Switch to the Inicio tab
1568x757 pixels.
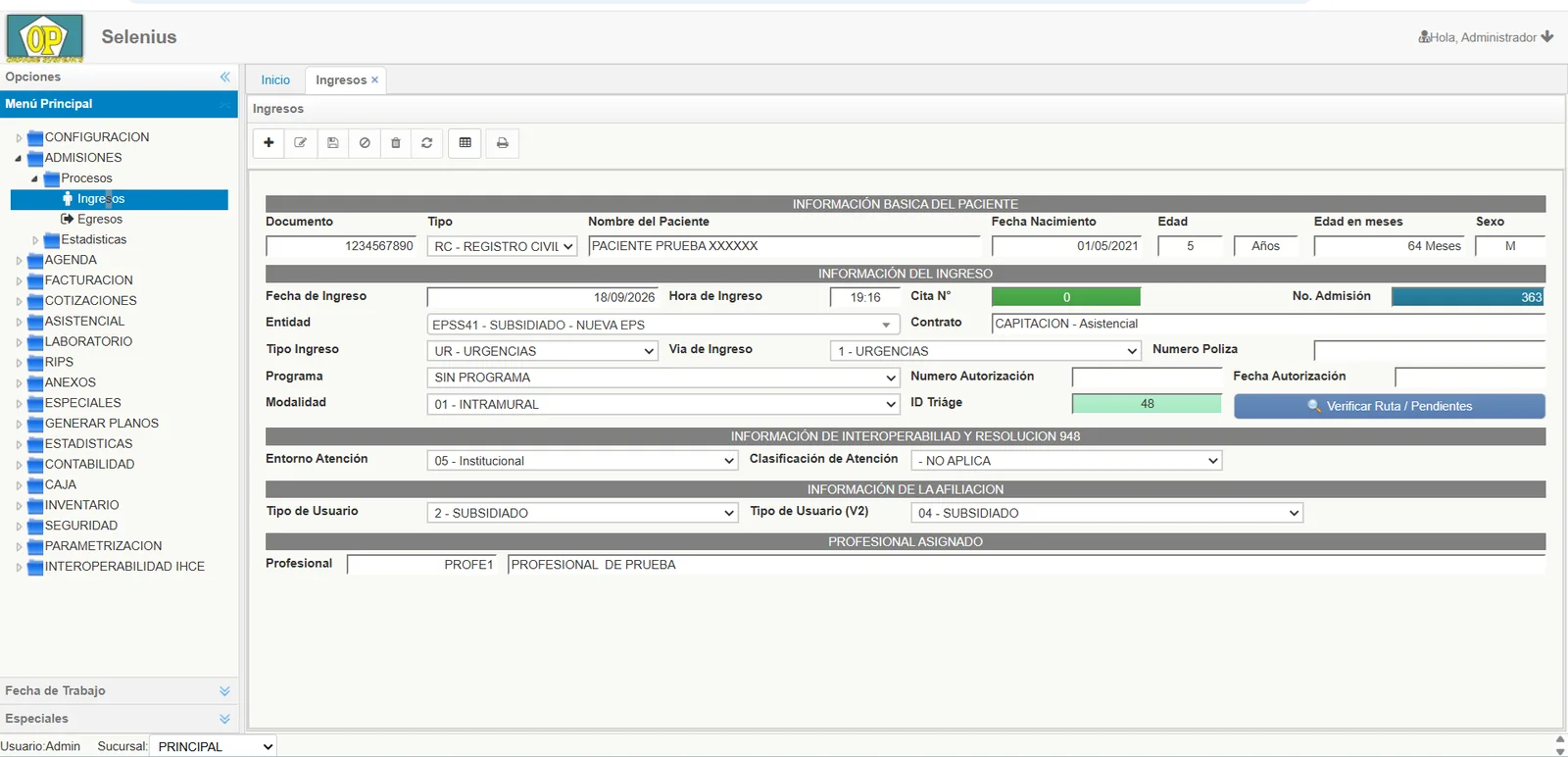click(x=275, y=80)
